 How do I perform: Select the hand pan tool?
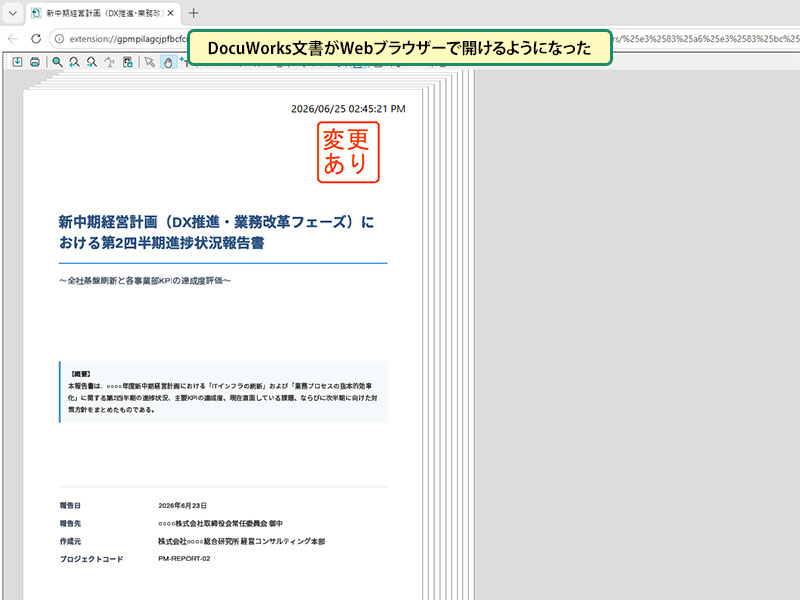tap(167, 62)
